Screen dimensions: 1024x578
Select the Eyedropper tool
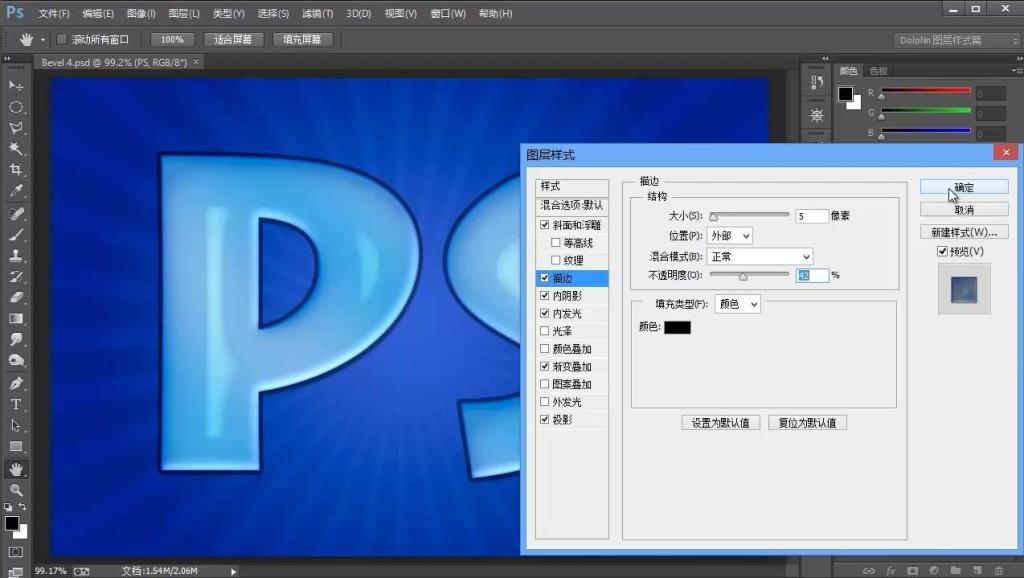[16, 191]
